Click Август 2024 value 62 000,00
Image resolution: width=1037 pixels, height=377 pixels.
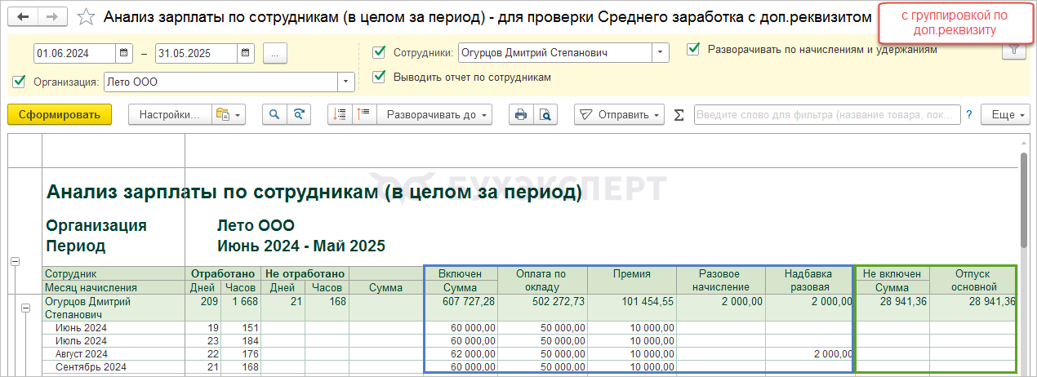click(460, 354)
